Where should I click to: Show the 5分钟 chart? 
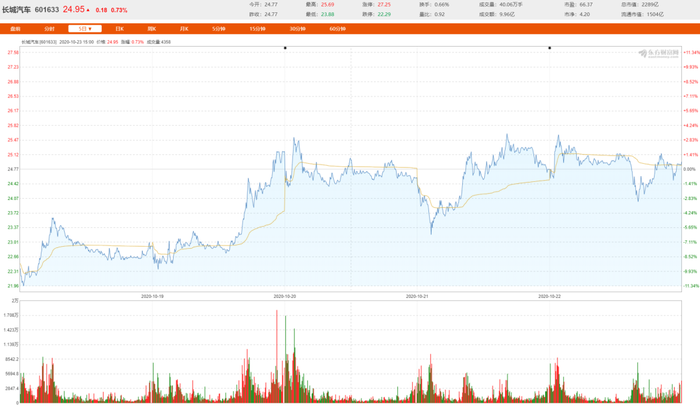coord(218,29)
